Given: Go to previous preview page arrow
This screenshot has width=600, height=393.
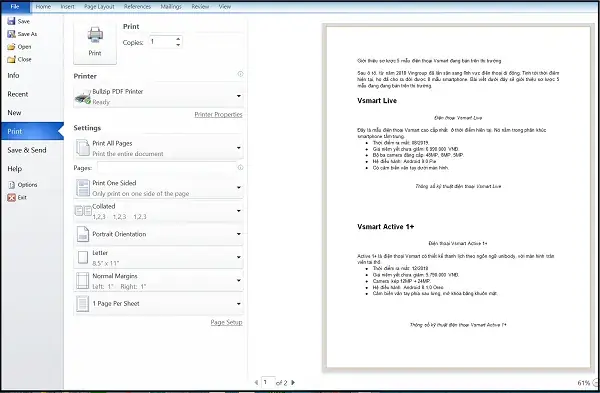Looking at the screenshot, I should coord(256,382).
